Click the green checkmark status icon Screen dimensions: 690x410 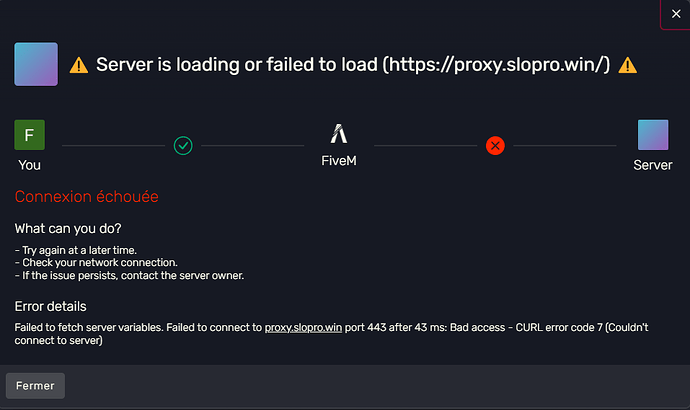pos(183,146)
